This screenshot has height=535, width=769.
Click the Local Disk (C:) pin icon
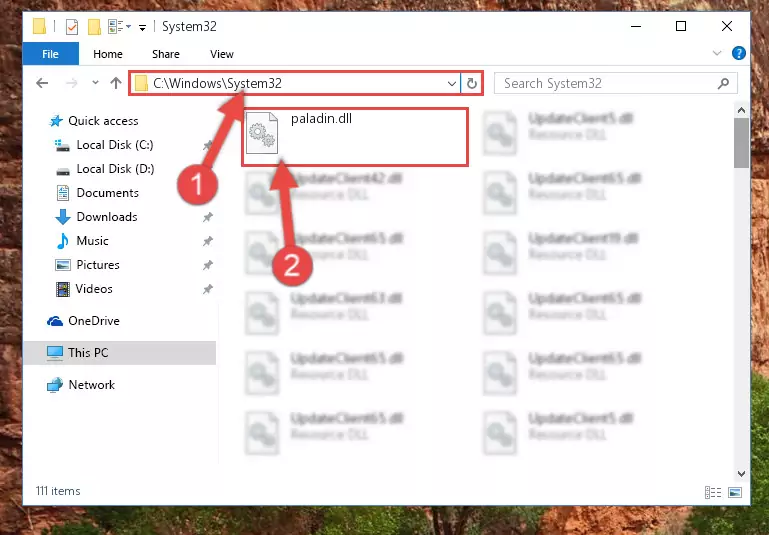[x=207, y=145]
